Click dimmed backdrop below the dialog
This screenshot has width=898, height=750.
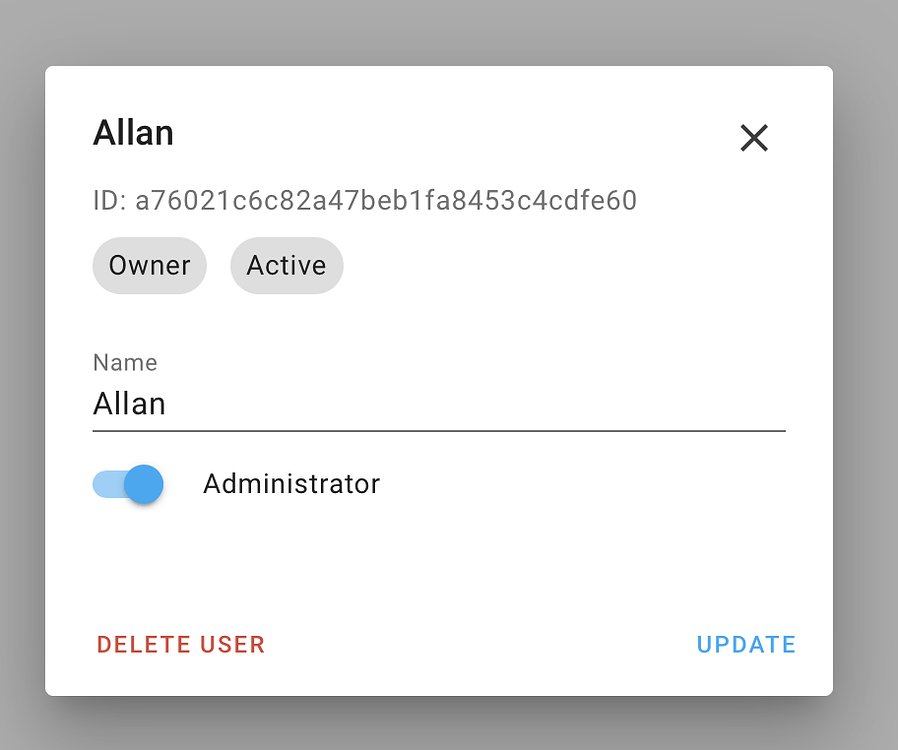tap(440, 726)
